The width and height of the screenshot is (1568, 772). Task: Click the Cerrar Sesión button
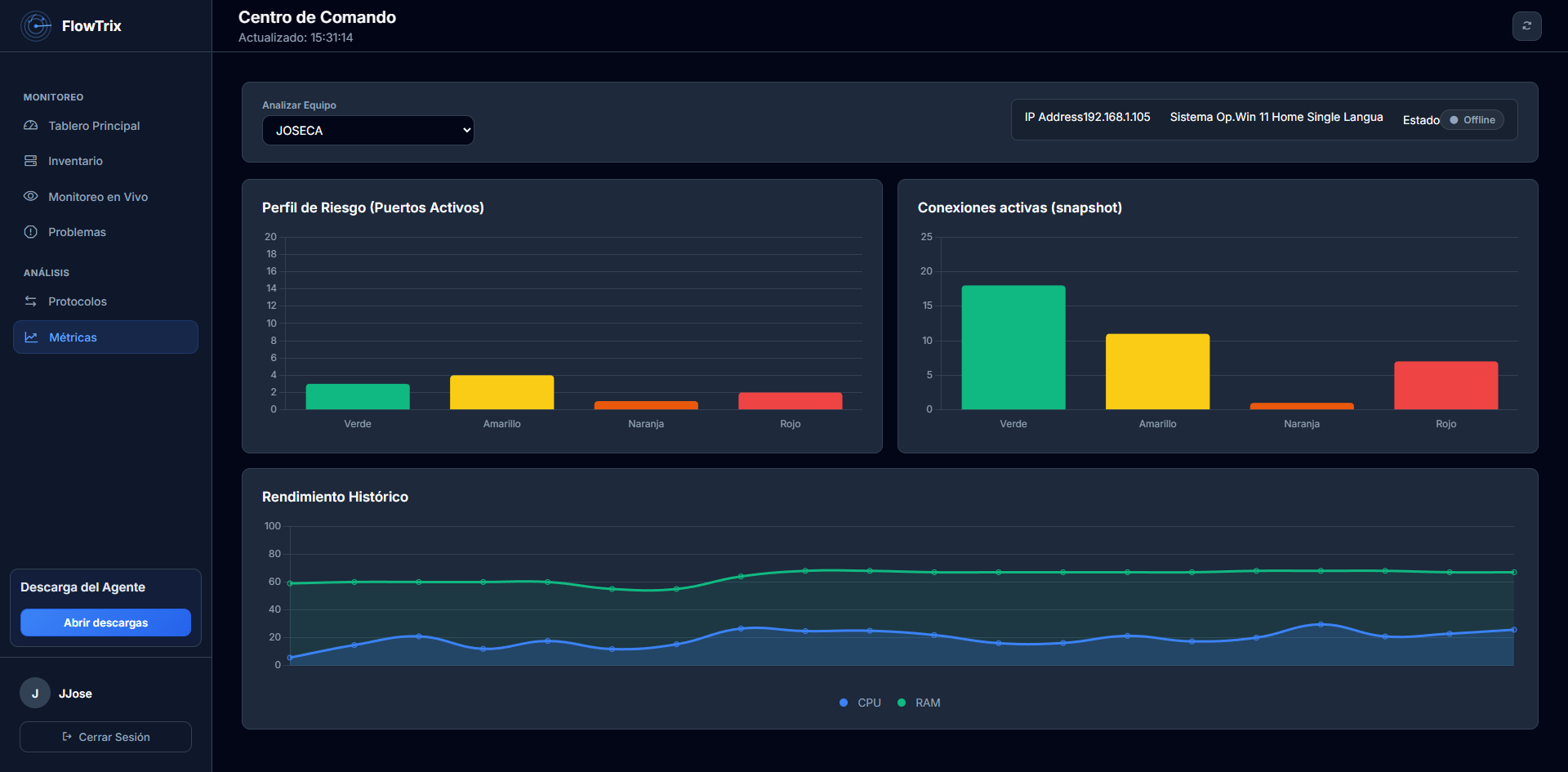[105, 737]
